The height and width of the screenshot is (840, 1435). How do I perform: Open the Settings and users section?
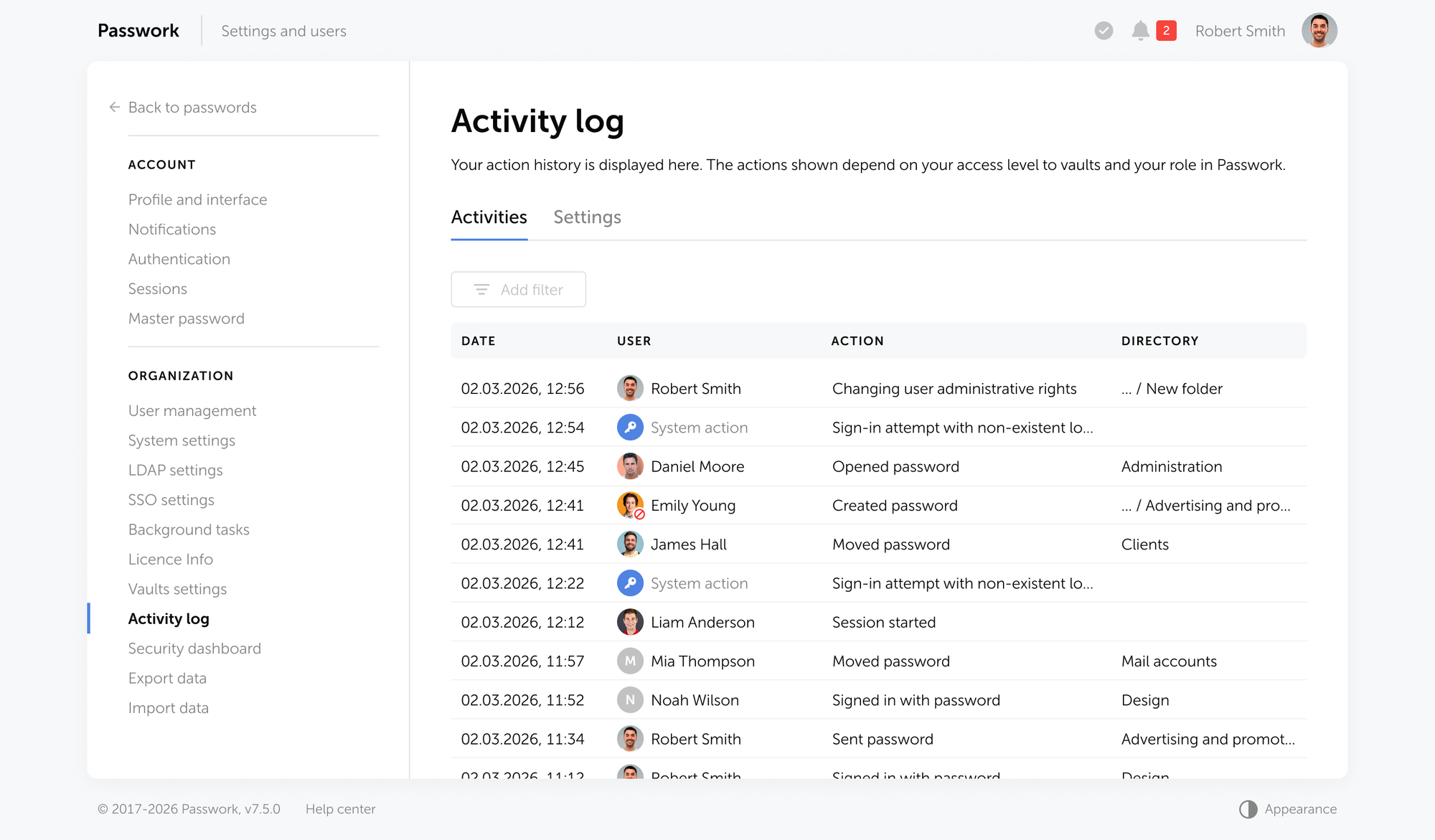283,31
